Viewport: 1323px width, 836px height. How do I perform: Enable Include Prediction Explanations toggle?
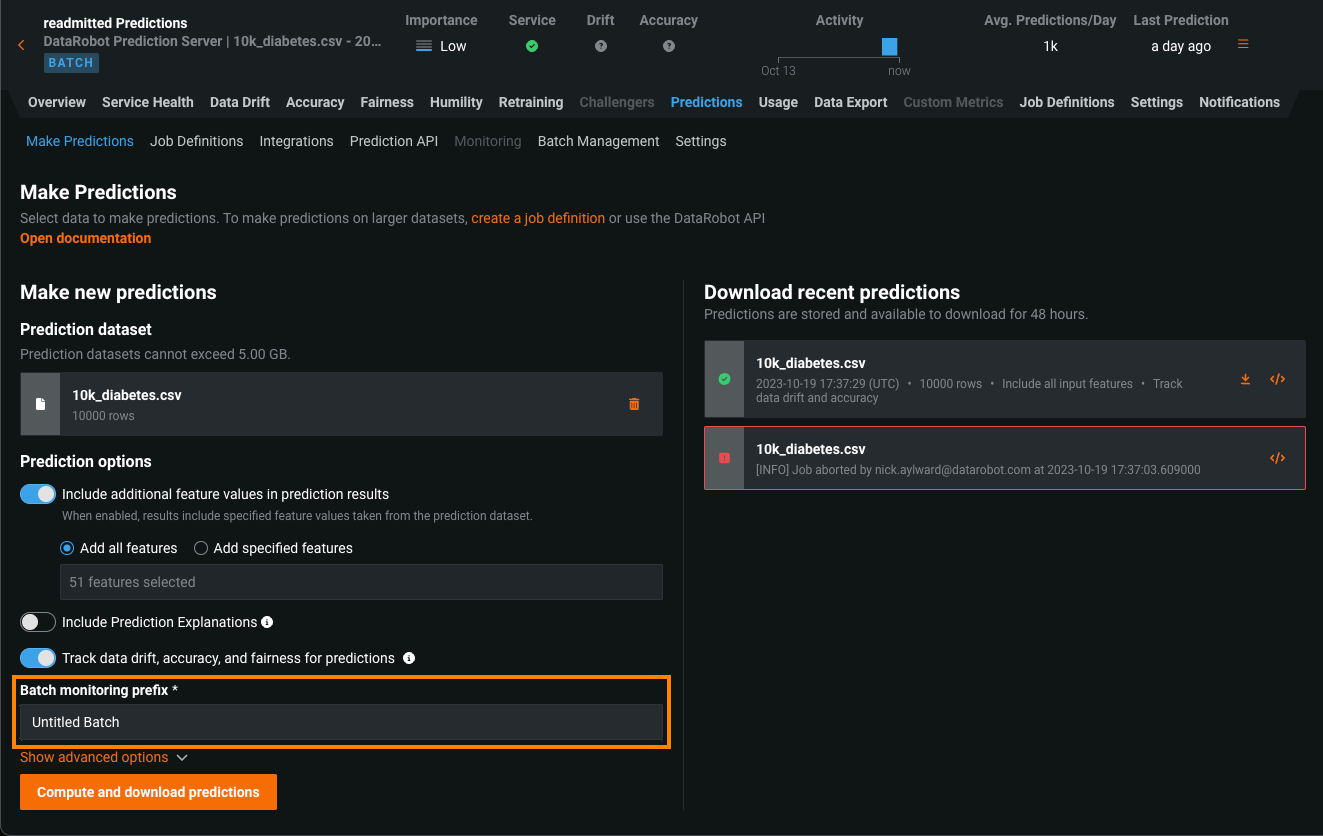point(38,622)
